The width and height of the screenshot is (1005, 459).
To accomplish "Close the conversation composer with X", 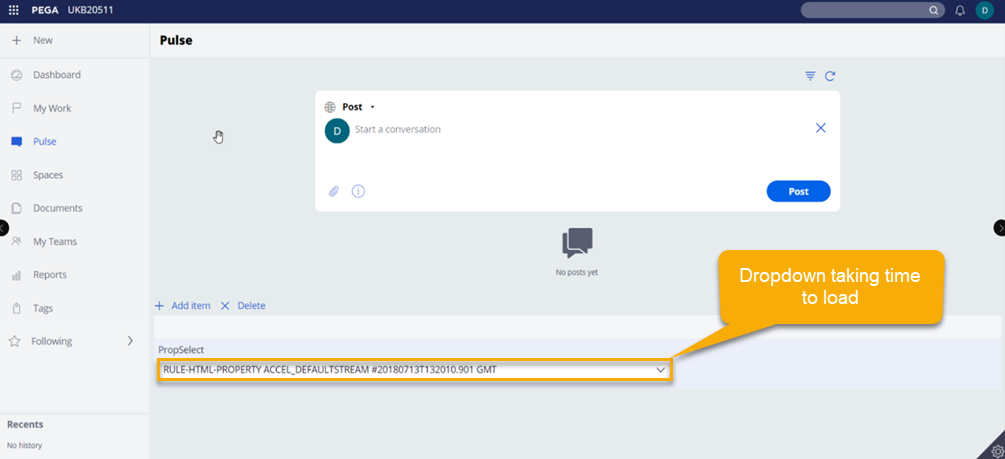I will click(820, 128).
